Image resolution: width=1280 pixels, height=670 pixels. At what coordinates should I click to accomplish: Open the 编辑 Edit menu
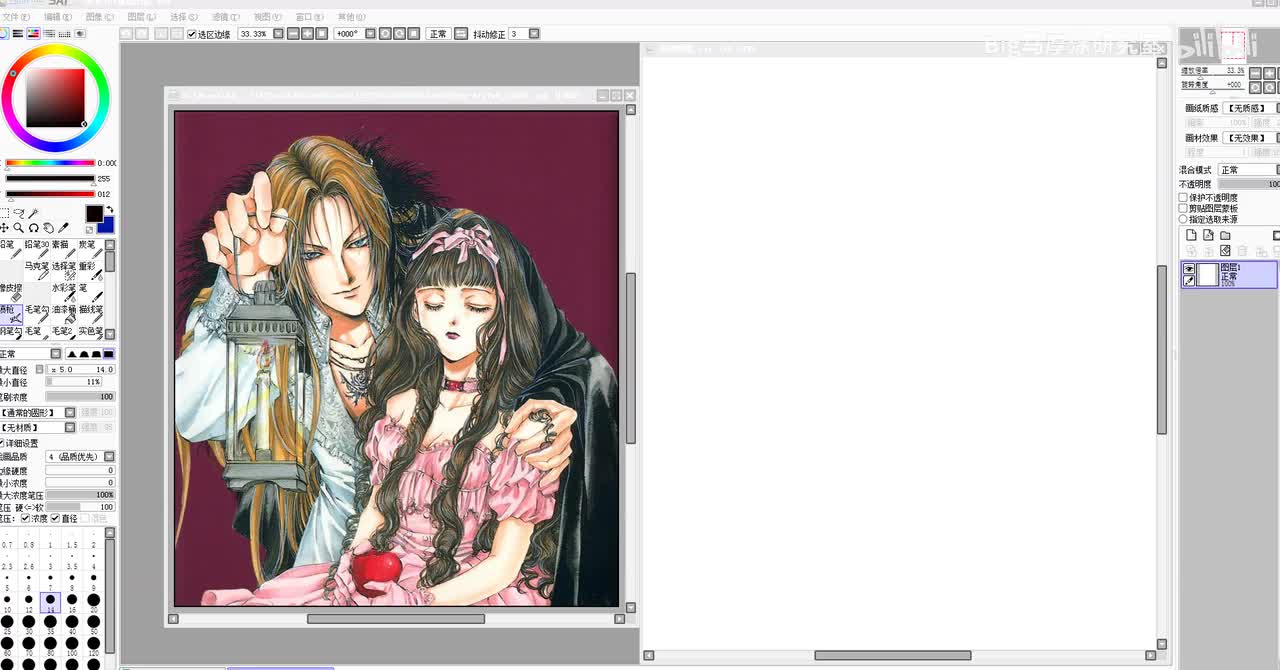[x=57, y=17]
